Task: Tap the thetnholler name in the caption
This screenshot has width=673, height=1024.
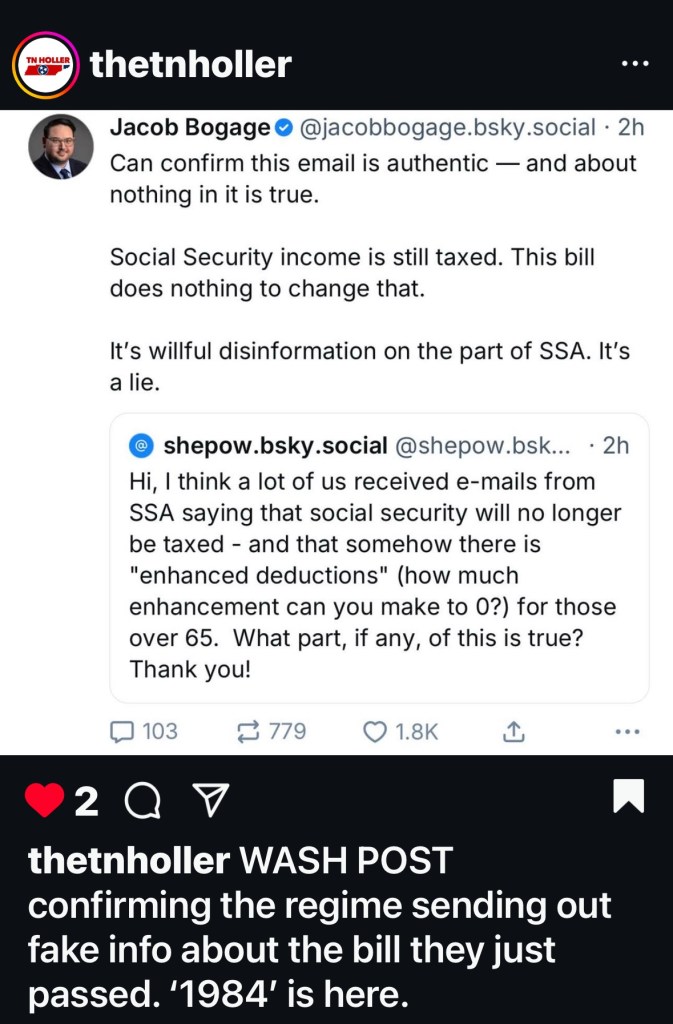Action: tap(125, 861)
